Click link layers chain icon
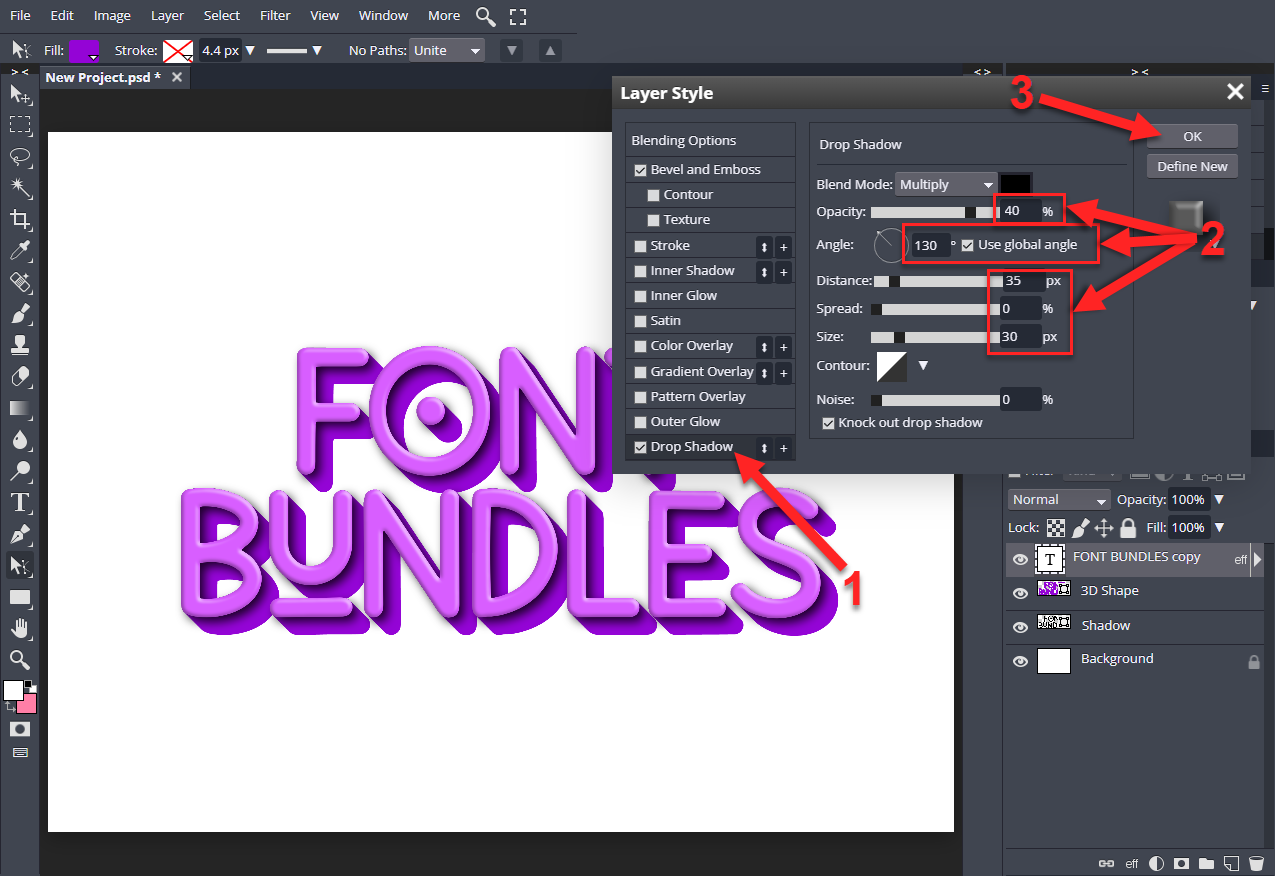 tap(1106, 862)
